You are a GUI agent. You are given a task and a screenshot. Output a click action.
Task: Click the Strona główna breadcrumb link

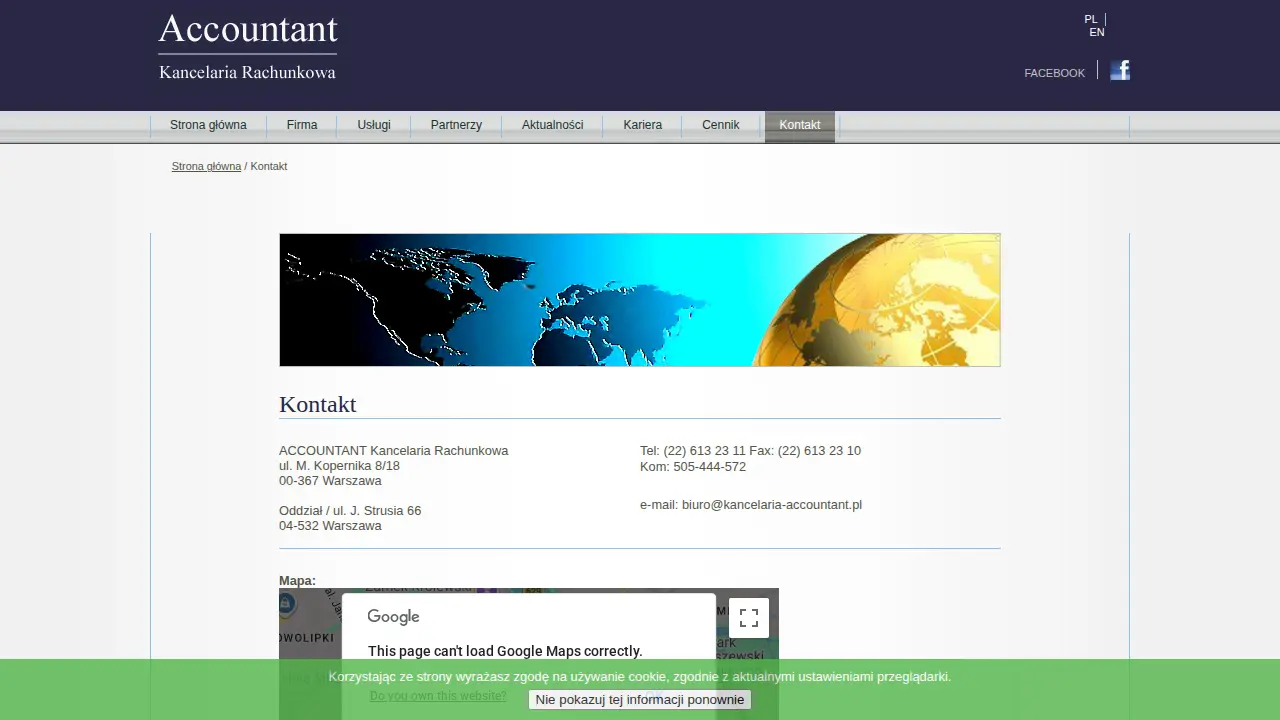pyautogui.click(x=206, y=166)
